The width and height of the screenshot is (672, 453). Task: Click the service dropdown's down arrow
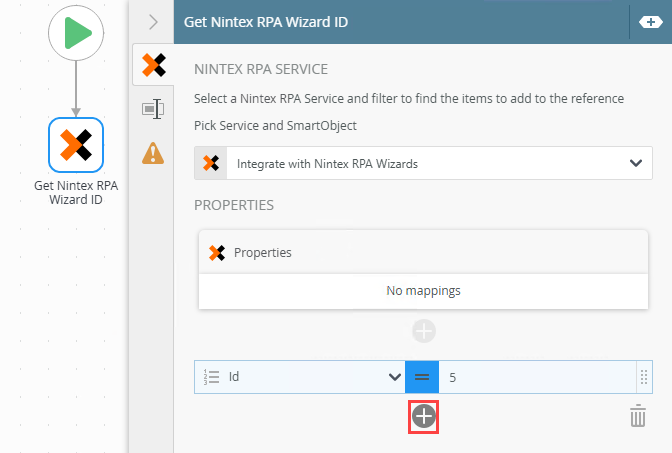click(634, 163)
